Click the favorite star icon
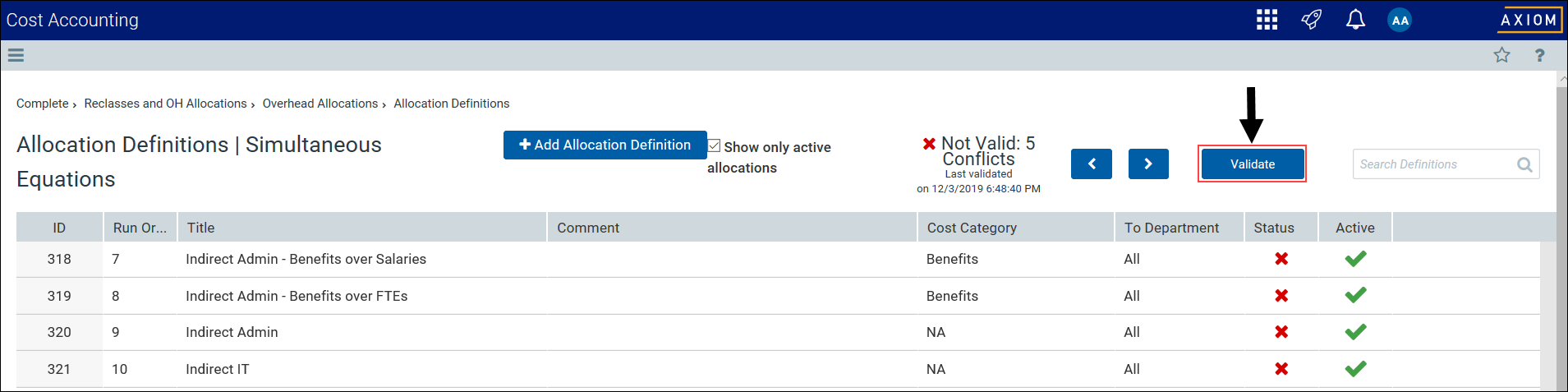Image resolution: width=1568 pixels, height=392 pixels. tap(1501, 55)
